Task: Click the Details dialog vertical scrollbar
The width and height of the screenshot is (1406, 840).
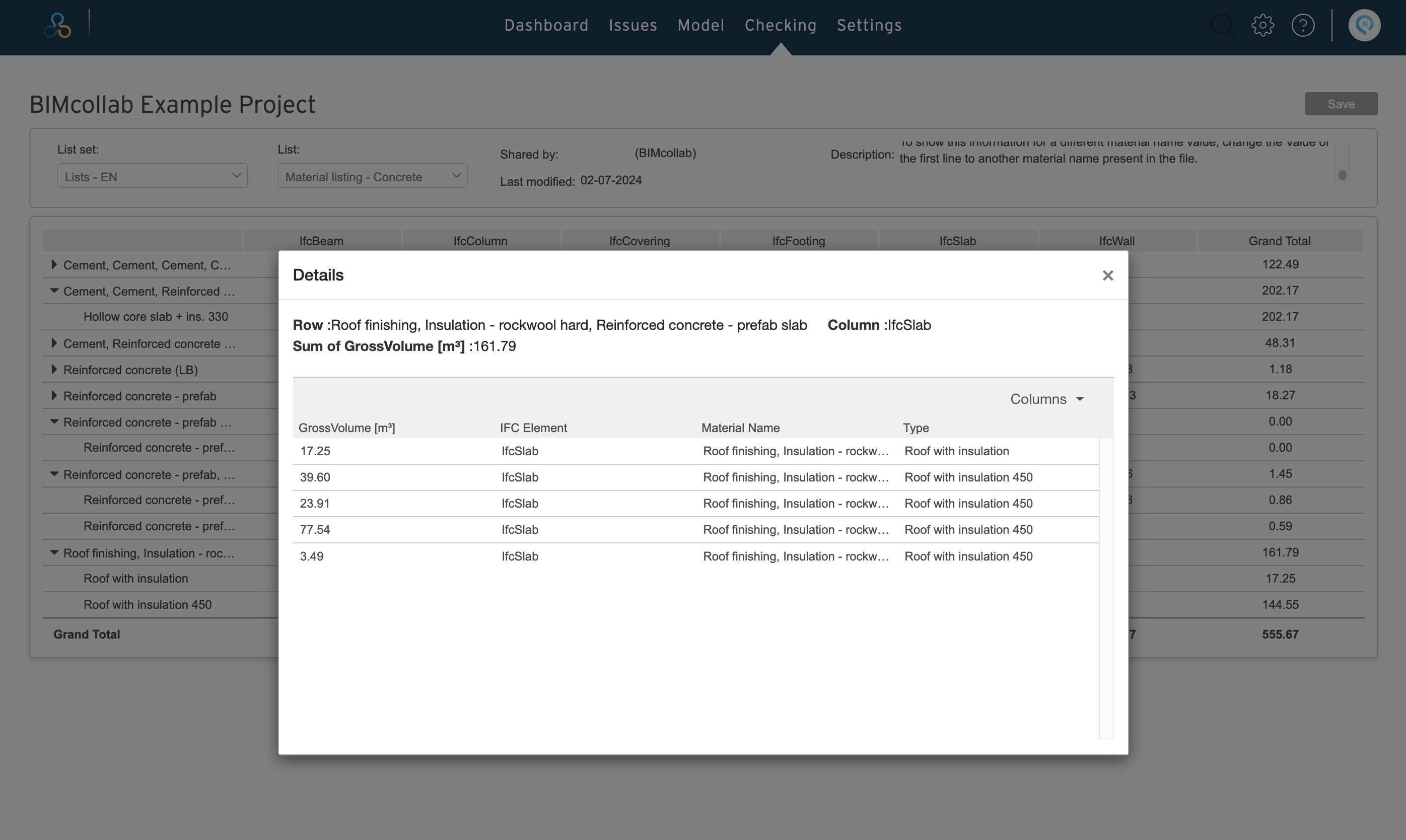Action: (1106, 589)
